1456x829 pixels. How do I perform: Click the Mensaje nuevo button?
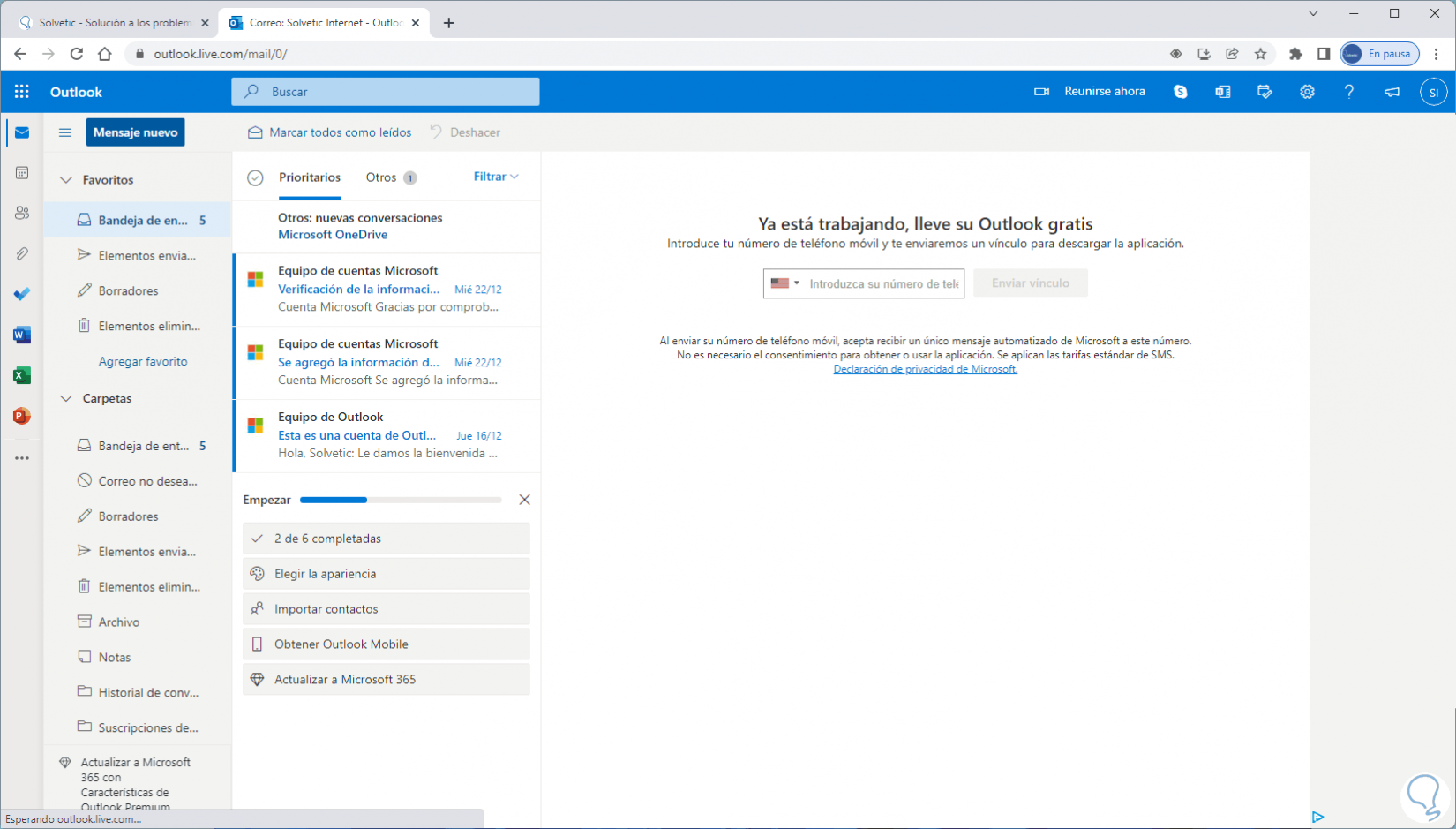(135, 132)
